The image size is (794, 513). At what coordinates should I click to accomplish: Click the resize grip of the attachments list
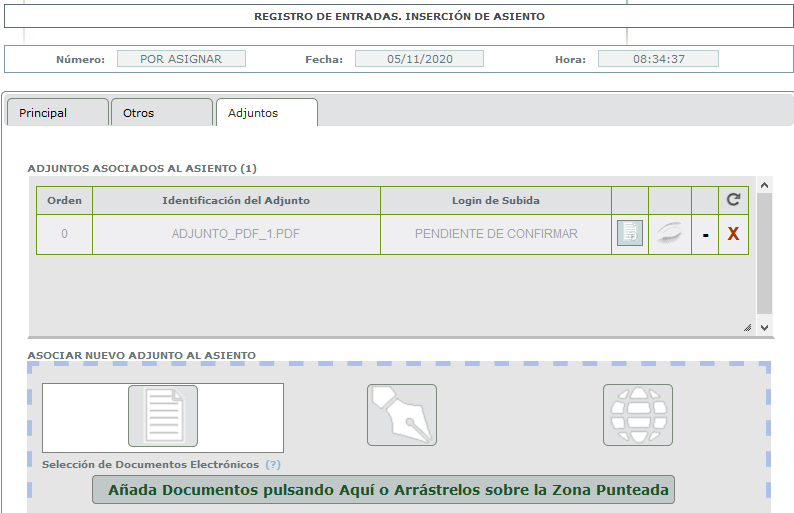point(747,328)
